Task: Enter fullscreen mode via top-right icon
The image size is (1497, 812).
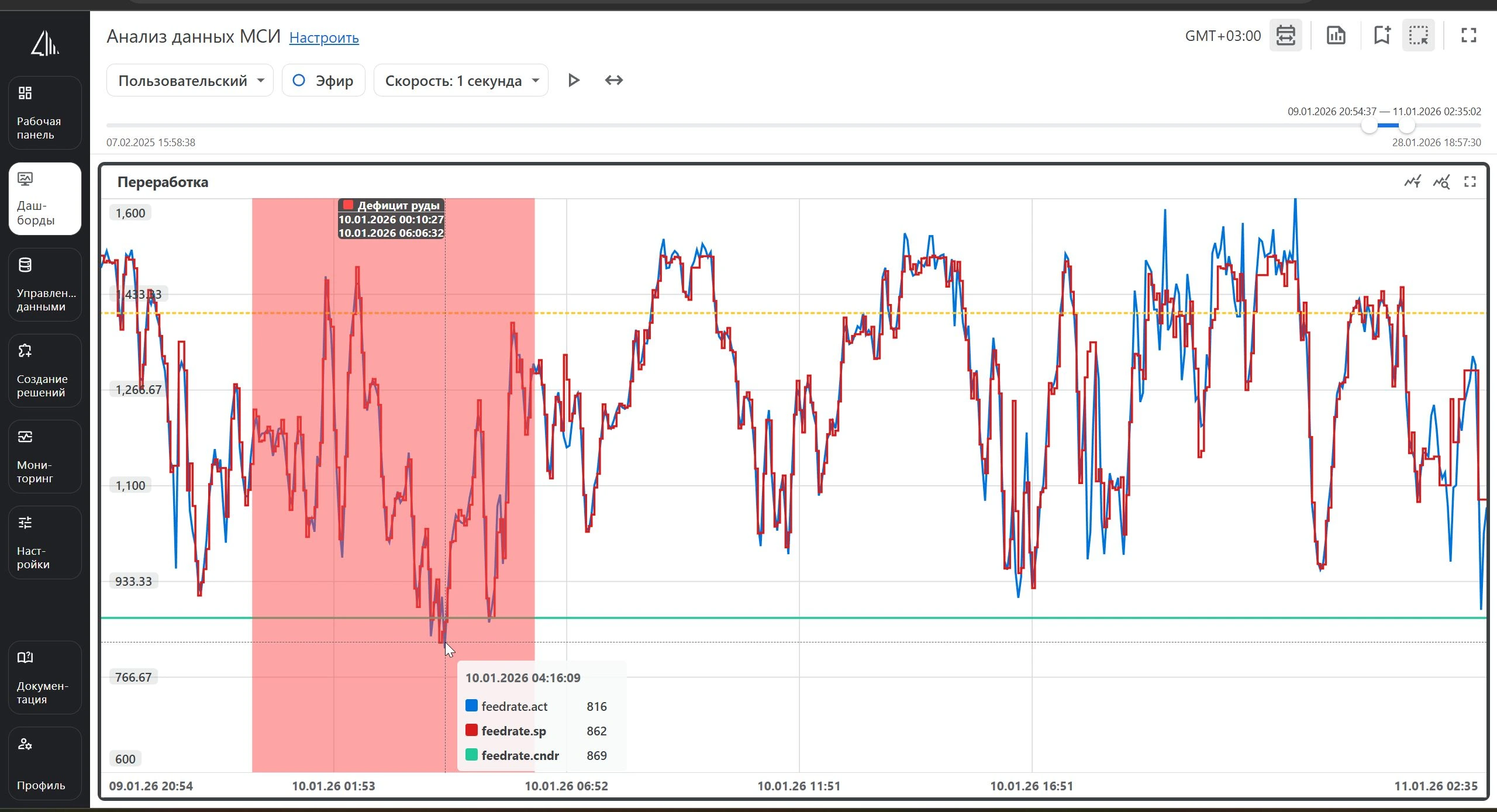Action: 1468,36
